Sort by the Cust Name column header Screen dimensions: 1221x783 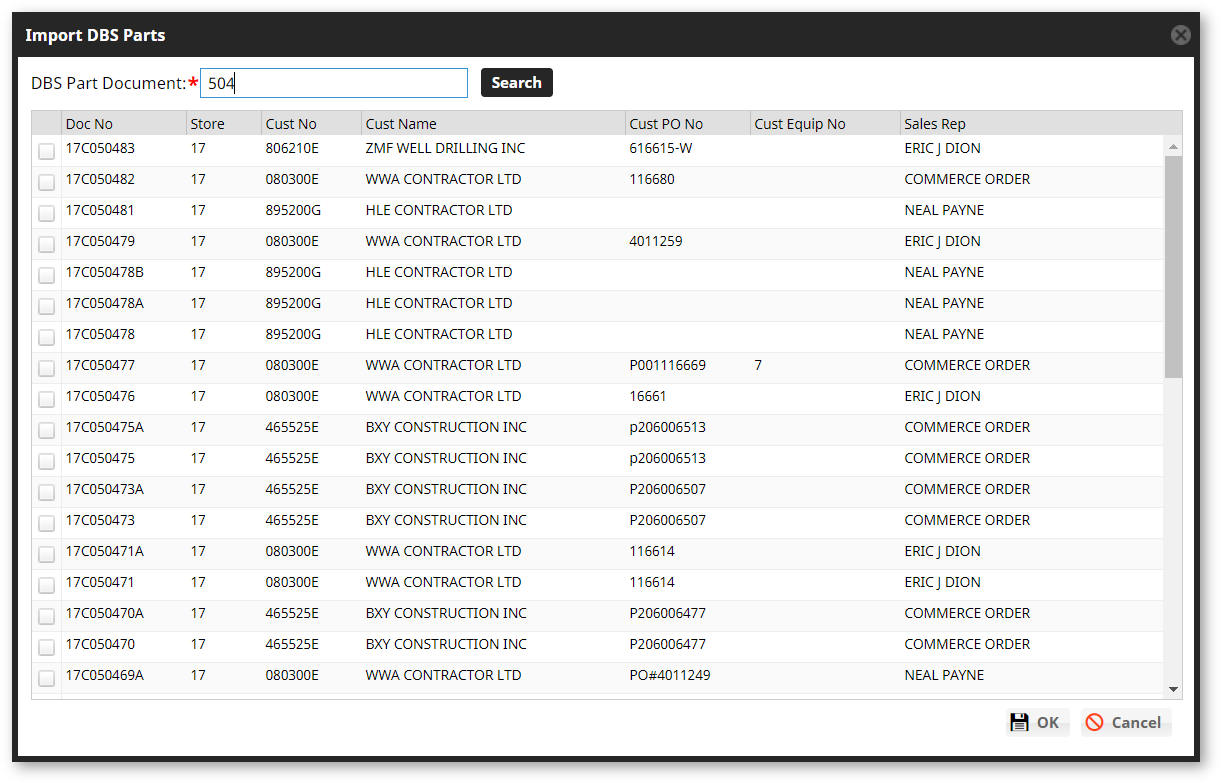398,123
